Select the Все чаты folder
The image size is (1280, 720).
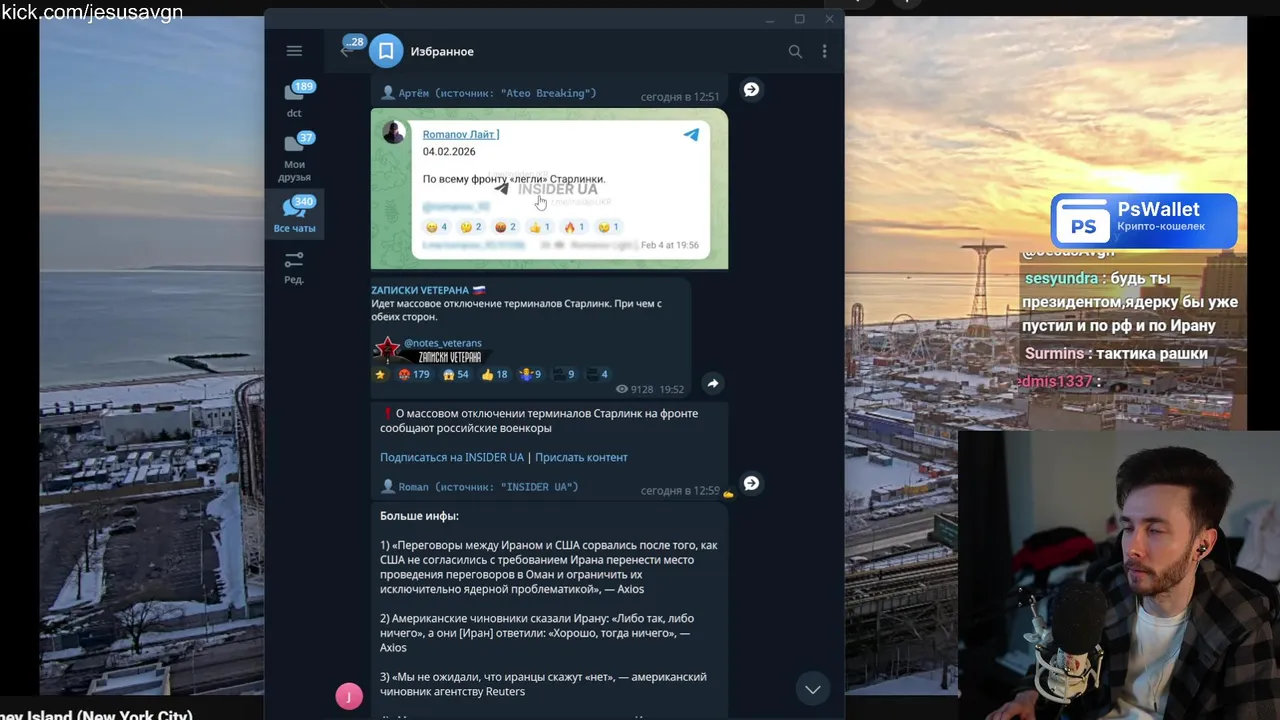294,214
